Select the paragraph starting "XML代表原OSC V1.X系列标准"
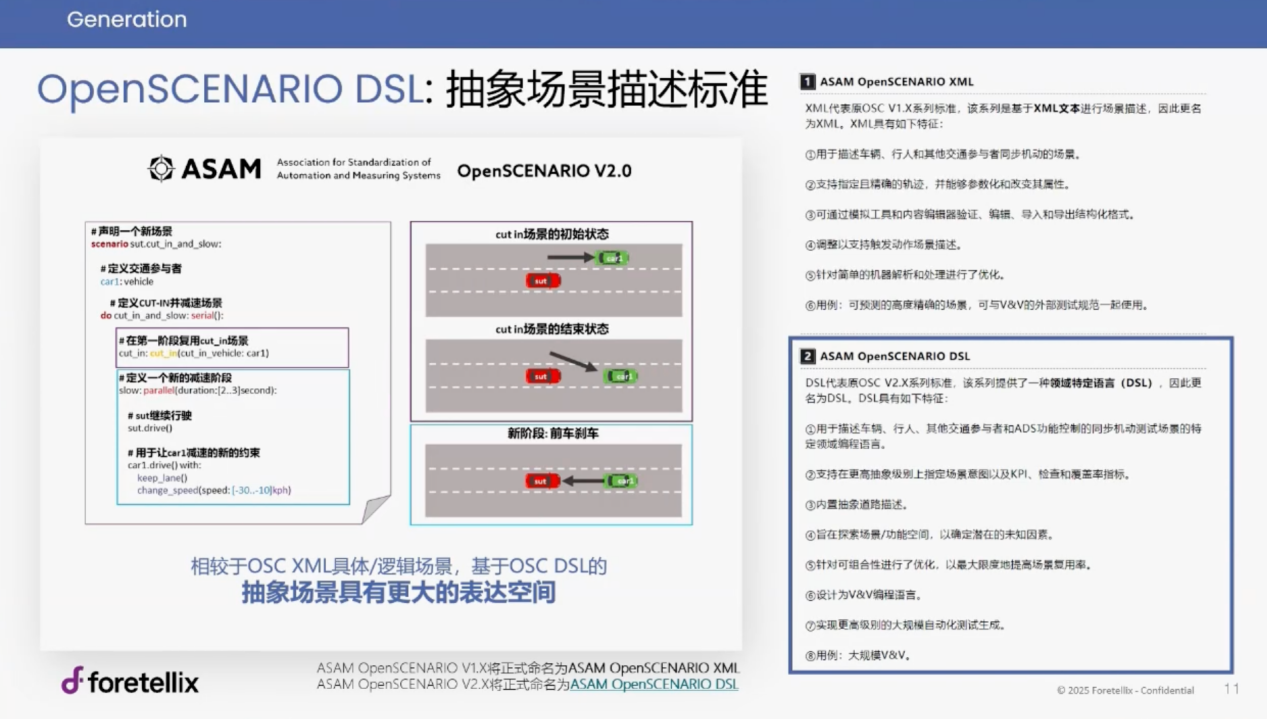Screen dimensions: 1267x719 click(x=1003, y=114)
